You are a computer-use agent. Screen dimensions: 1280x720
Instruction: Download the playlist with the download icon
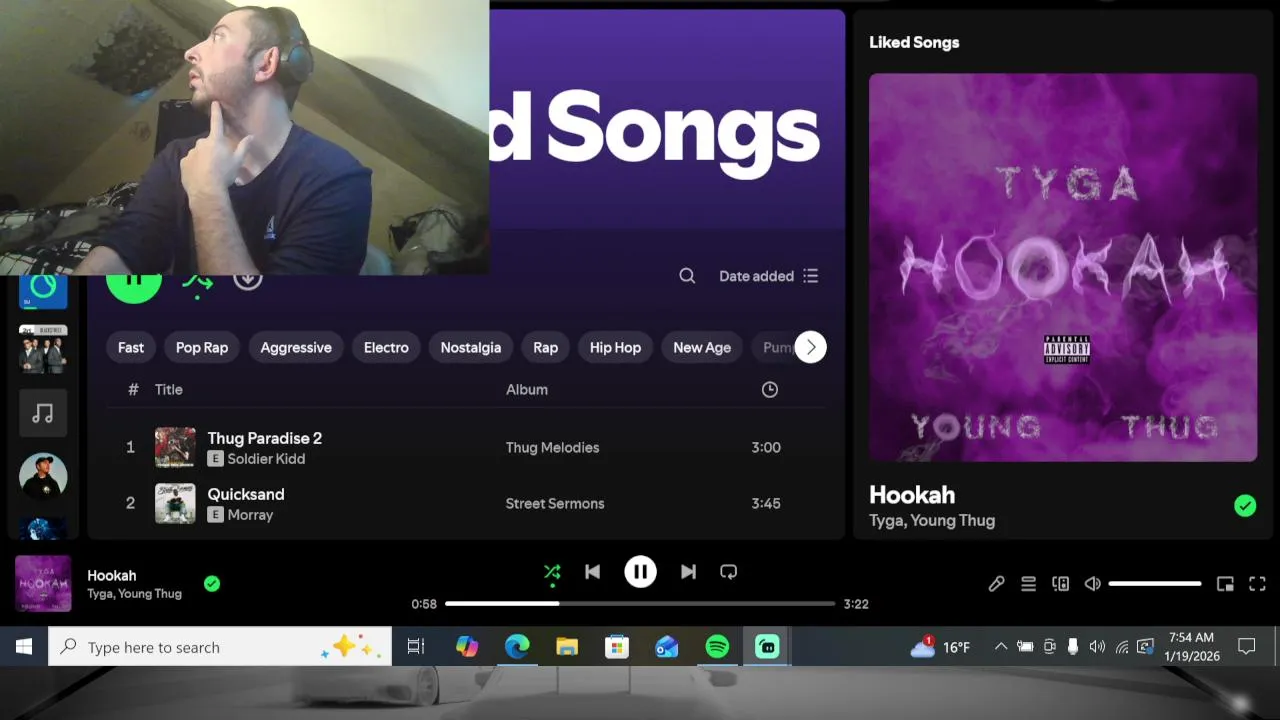pyautogui.click(x=248, y=281)
